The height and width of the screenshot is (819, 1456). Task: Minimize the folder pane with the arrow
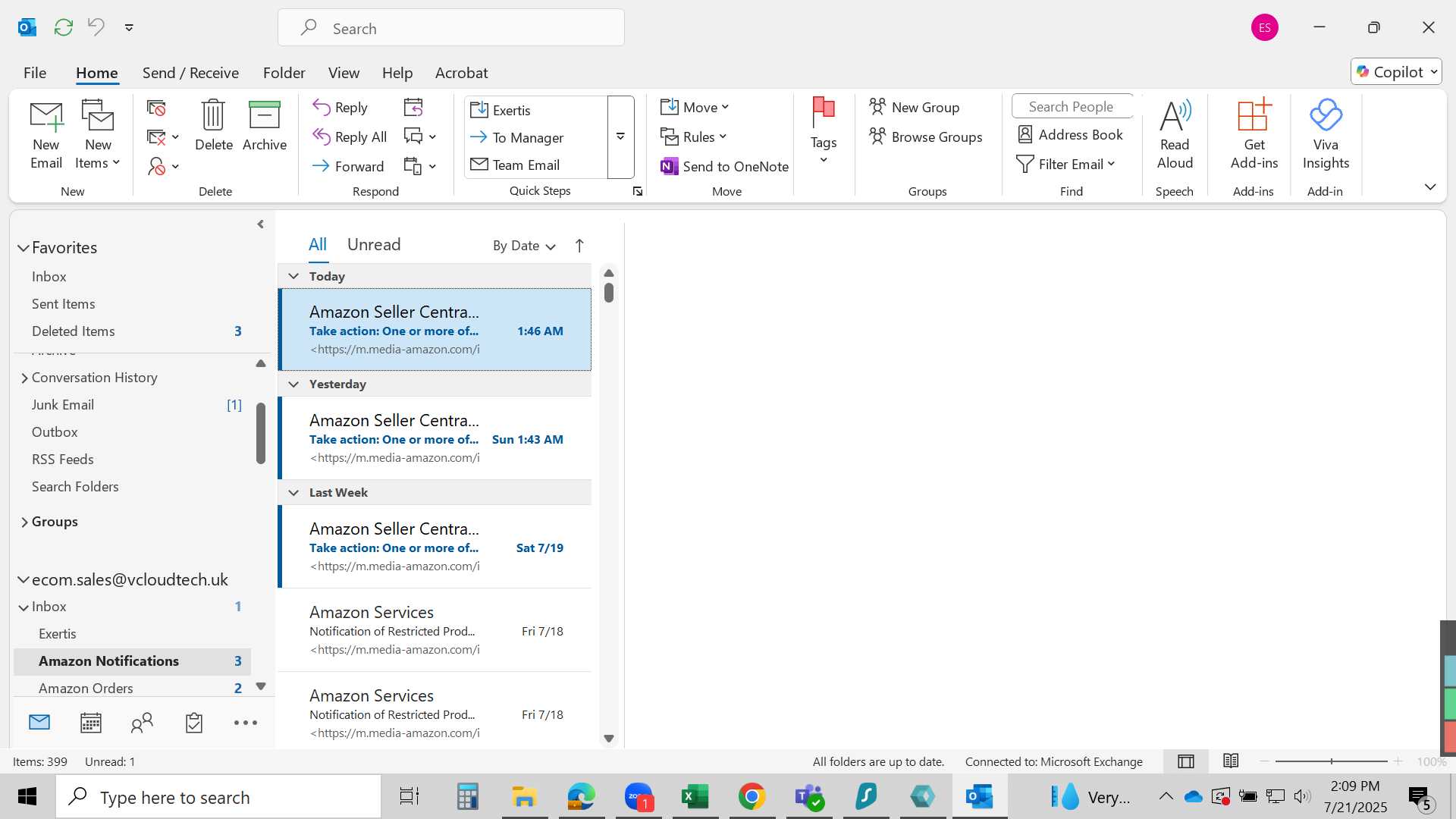260,224
